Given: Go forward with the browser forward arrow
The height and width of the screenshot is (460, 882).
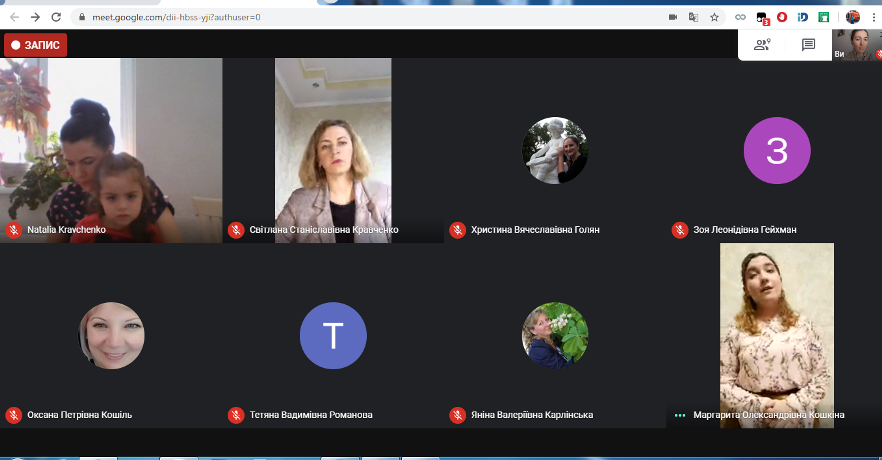Looking at the screenshot, I should pyautogui.click(x=35, y=17).
